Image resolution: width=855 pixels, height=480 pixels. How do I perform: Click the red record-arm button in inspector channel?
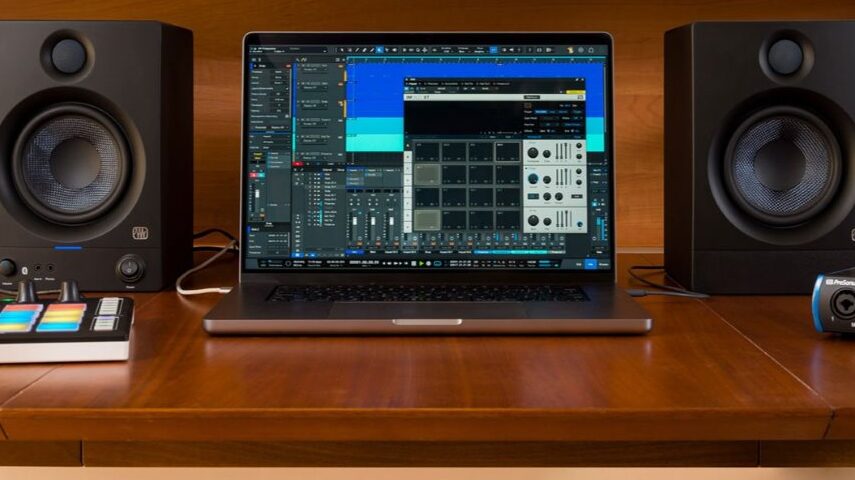point(252,175)
